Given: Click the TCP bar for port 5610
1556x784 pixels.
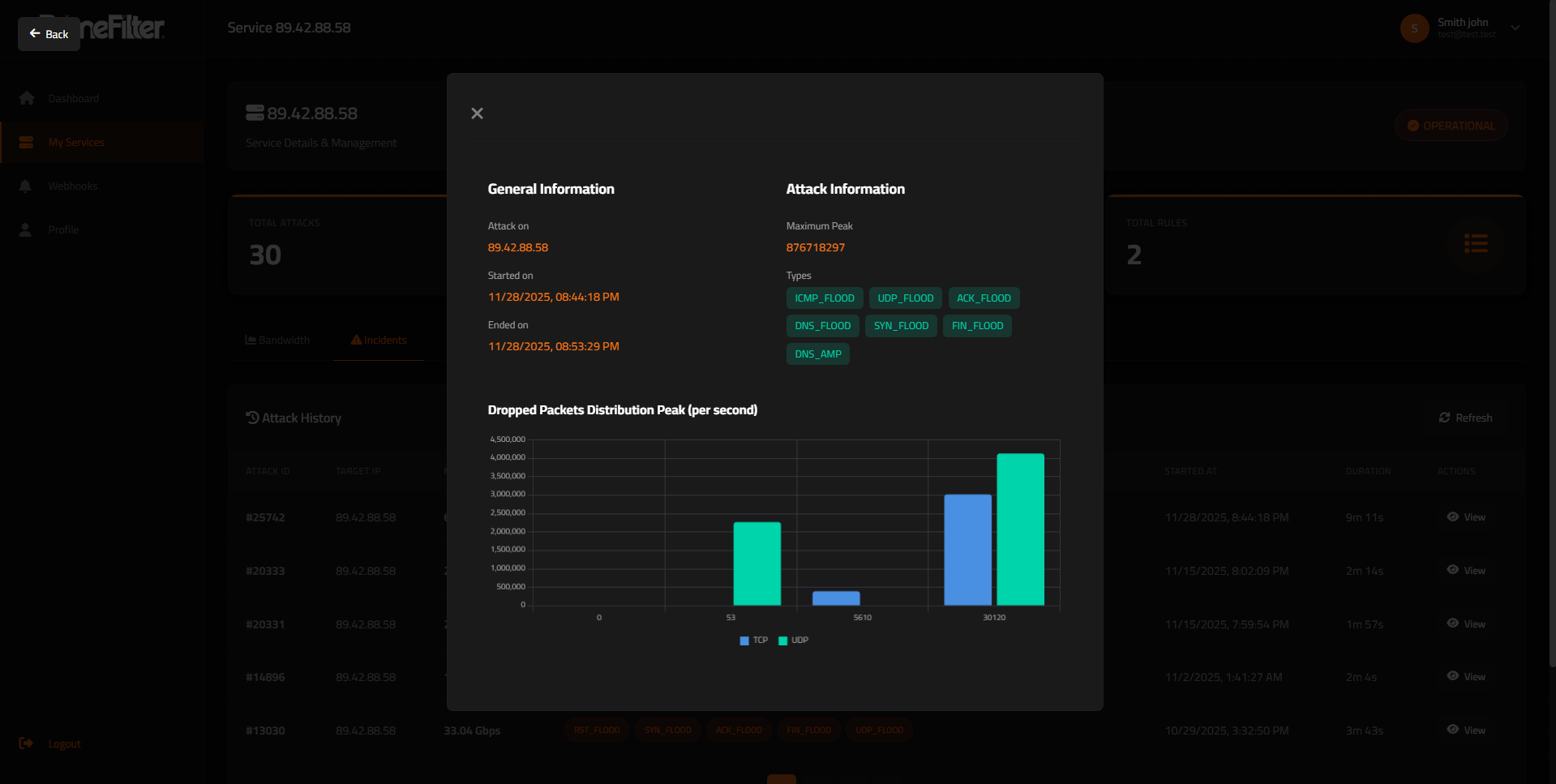Looking at the screenshot, I should pos(836,598).
